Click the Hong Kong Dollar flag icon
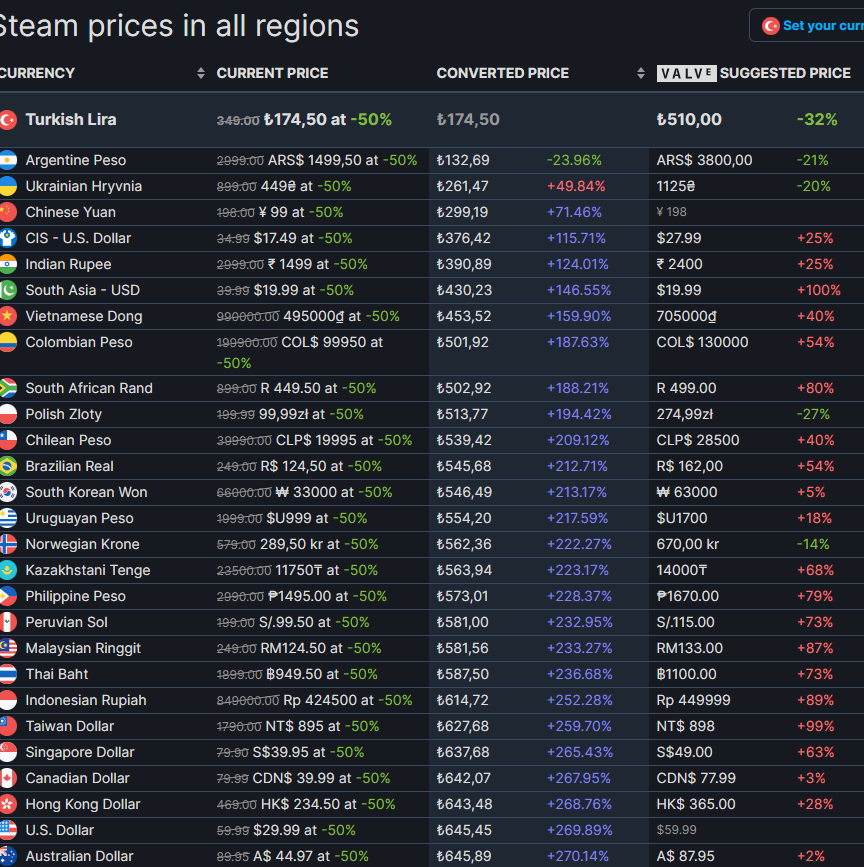This screenshot has height=867, width=864. [8, 804]
